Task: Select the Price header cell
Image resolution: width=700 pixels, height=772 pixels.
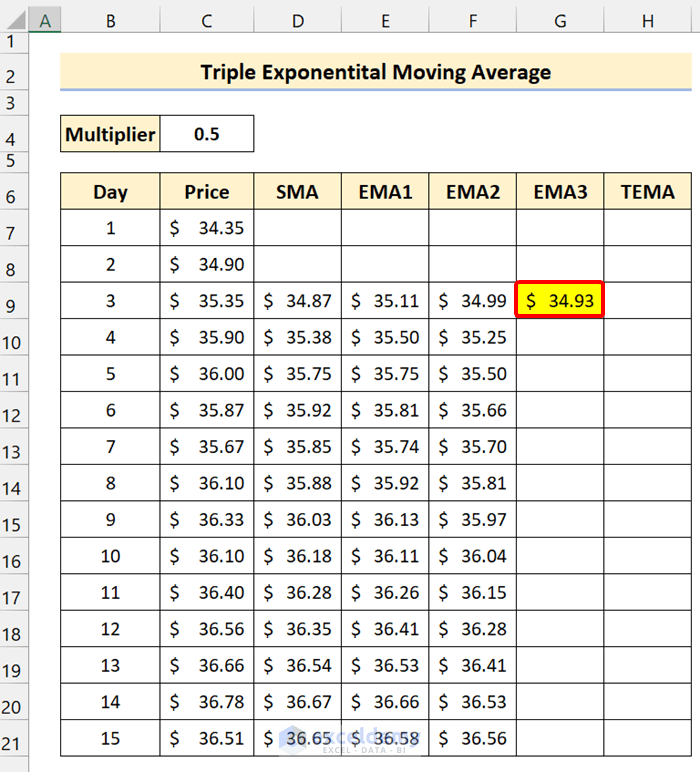Action: point(207,192)
